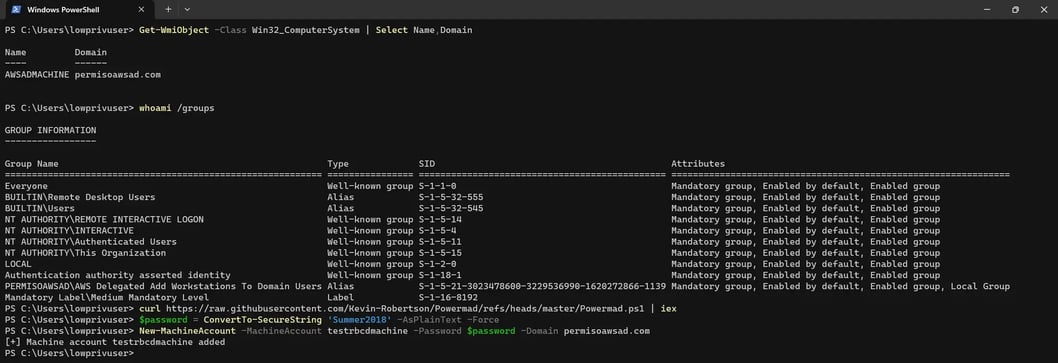
Task: Click NT AUTHORITY\Authenticated Users entry
Action: 90,242
